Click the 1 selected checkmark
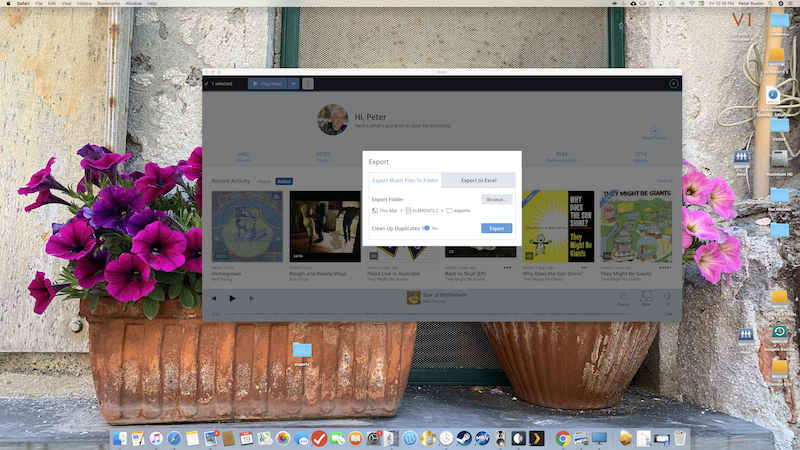 [207, 84]
